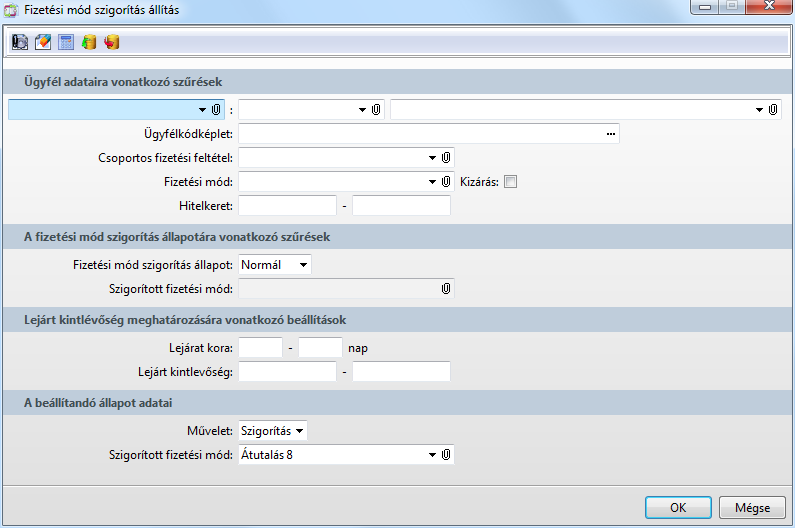Click paperclip in the grey Szigorított fizetési mód field
The image size is (795, 528).
coord(446,289)
